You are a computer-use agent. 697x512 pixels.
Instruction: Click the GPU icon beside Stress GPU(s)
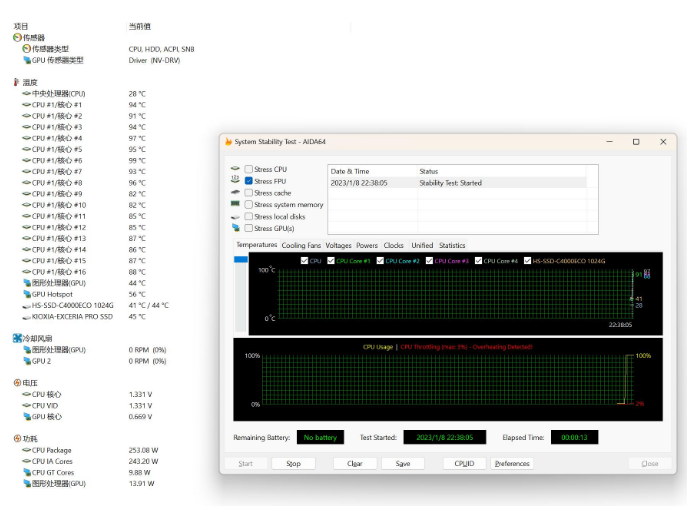(x=235, y=228)
